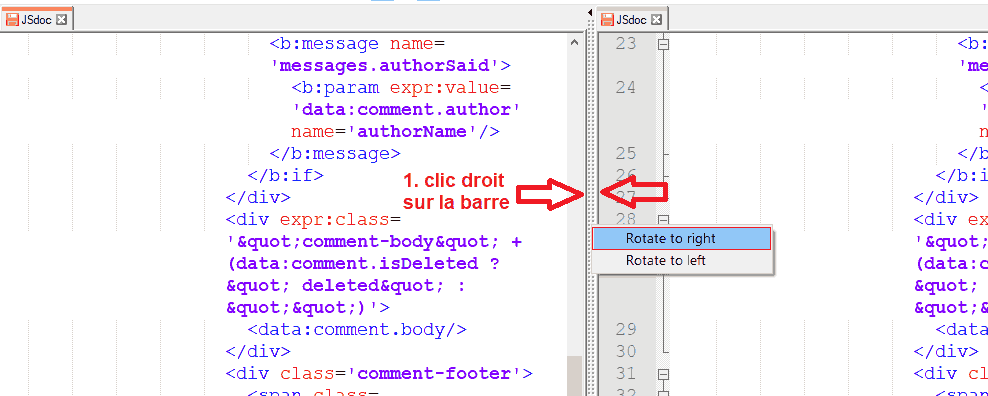Click line number 24 in the right pane's margin
Viewport: 988px width, 396px height.
click(x=625, y=87)
